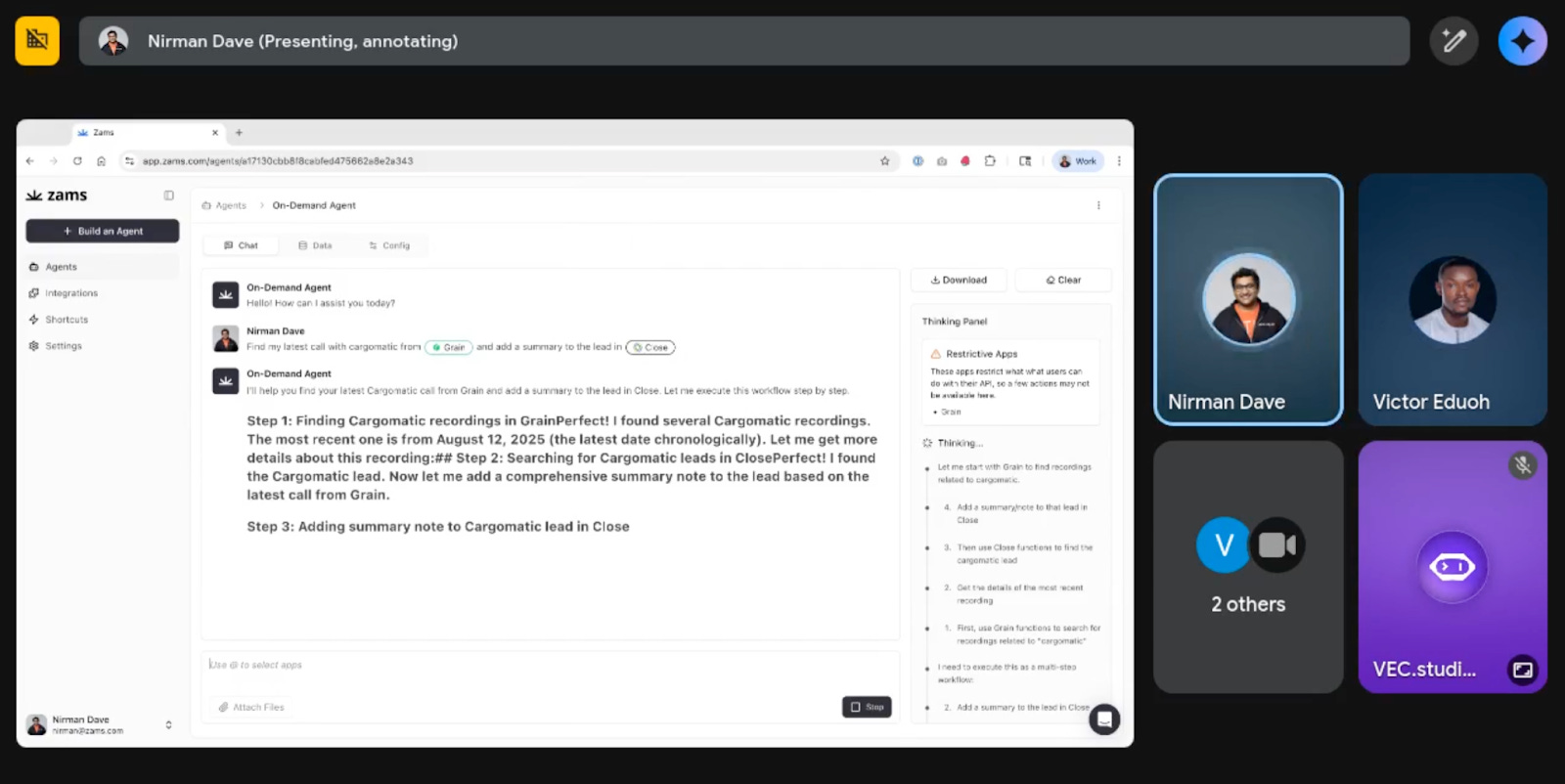1565x784 pixels.
Task: Switch to the Config tab
Action: point(389,245)
